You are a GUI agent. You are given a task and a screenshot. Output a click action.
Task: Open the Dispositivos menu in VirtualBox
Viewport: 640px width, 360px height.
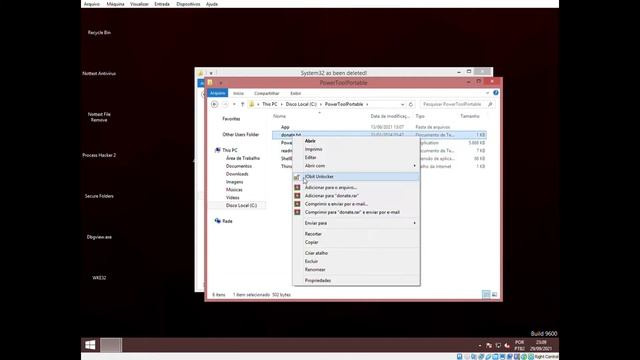(x=188, y=4)
